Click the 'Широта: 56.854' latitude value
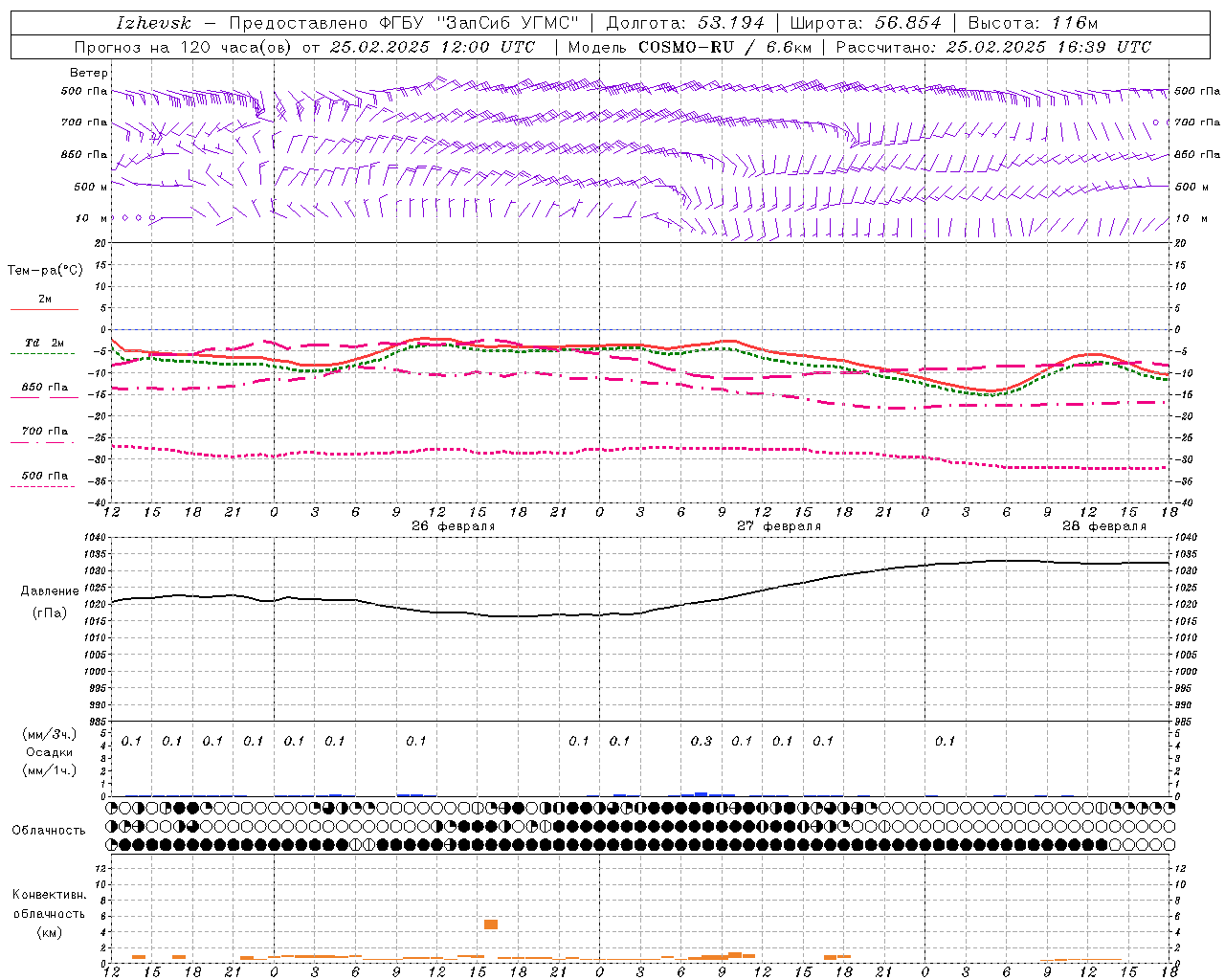The width and height of the screenshot is (1225, 980). [865, 23]
